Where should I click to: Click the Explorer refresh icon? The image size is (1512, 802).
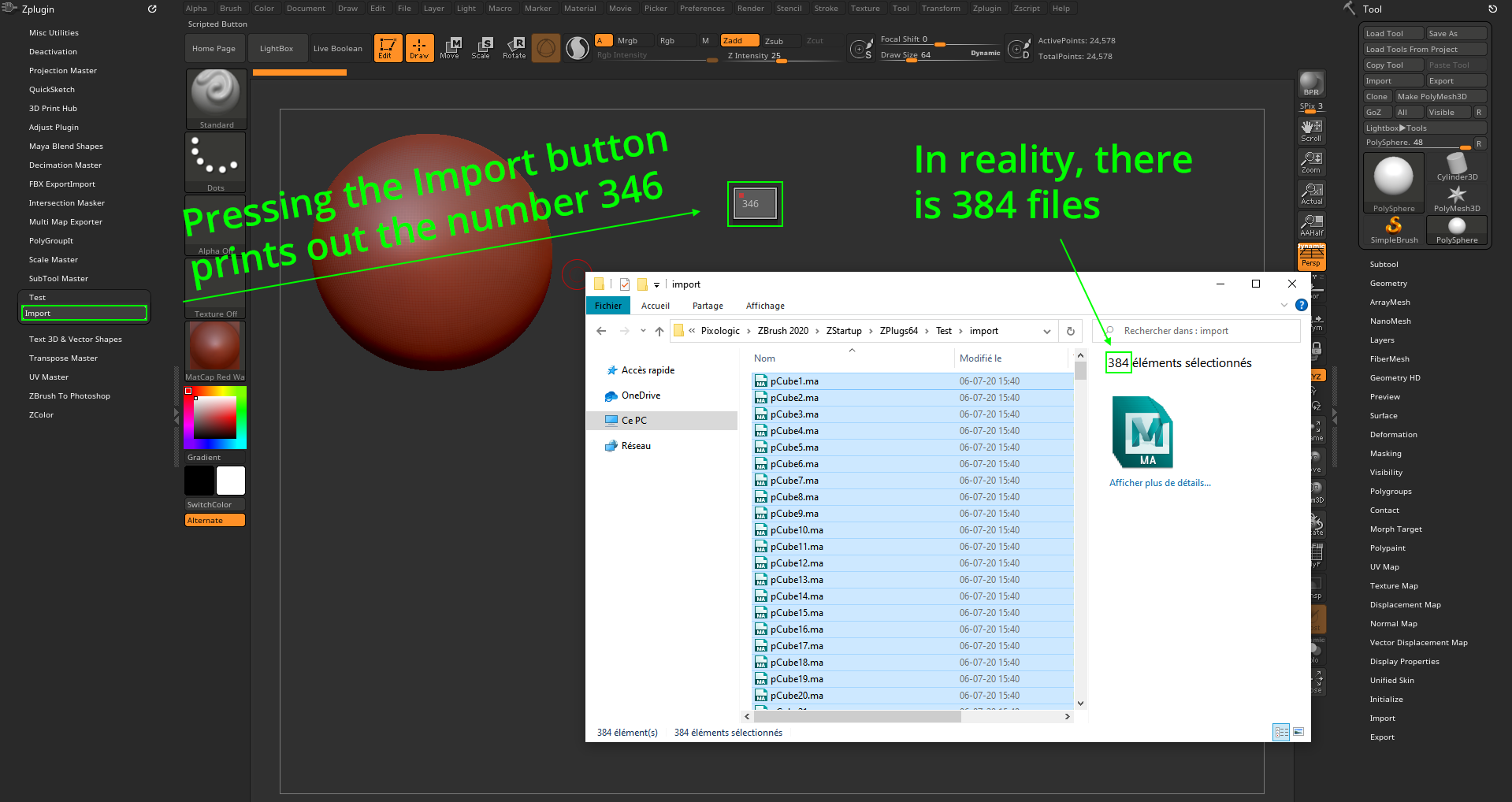[1070, 332]
